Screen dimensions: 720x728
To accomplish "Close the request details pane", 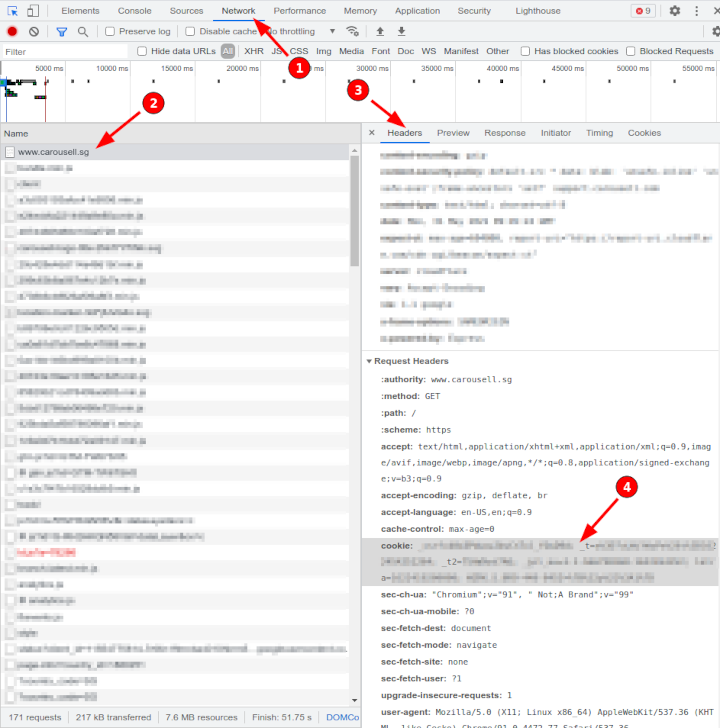I will pos(372,133).
